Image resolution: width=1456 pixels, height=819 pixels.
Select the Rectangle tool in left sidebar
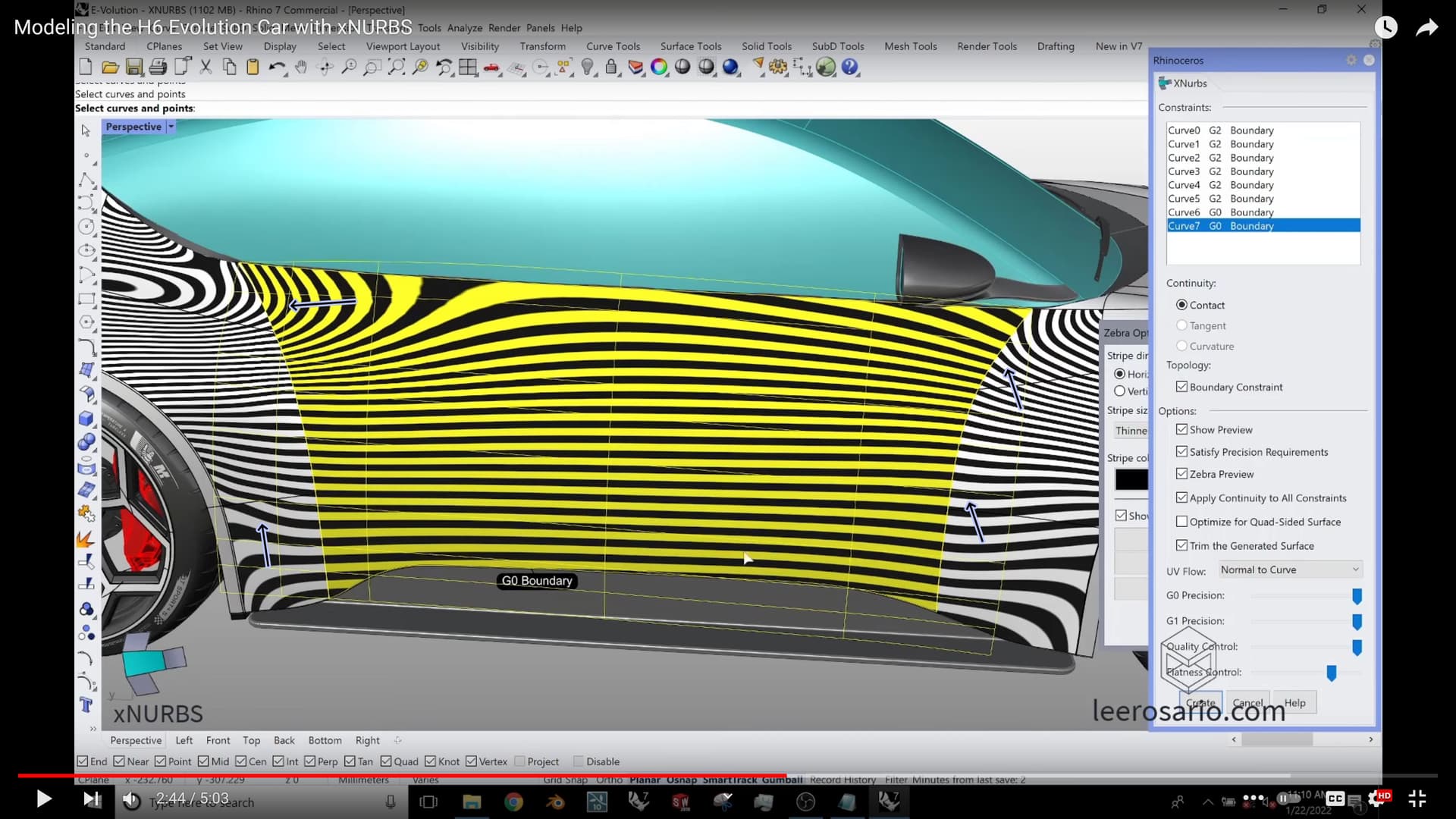pyautogui.click(x=86, y=299)
